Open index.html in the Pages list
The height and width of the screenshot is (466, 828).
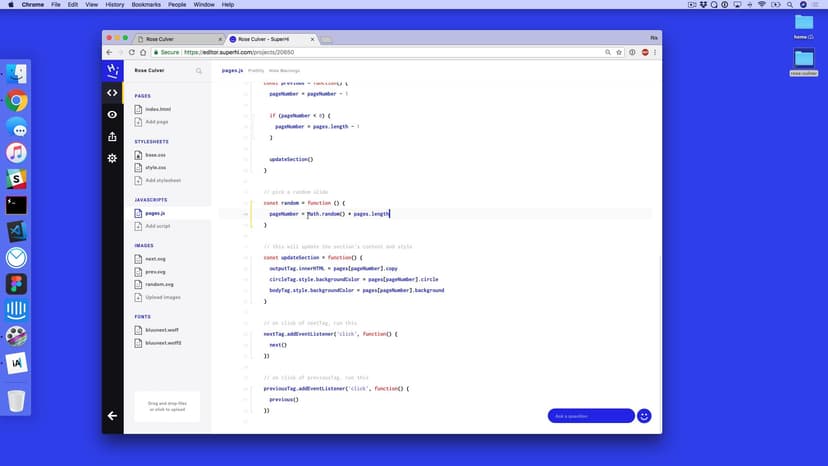coord(158,109)
